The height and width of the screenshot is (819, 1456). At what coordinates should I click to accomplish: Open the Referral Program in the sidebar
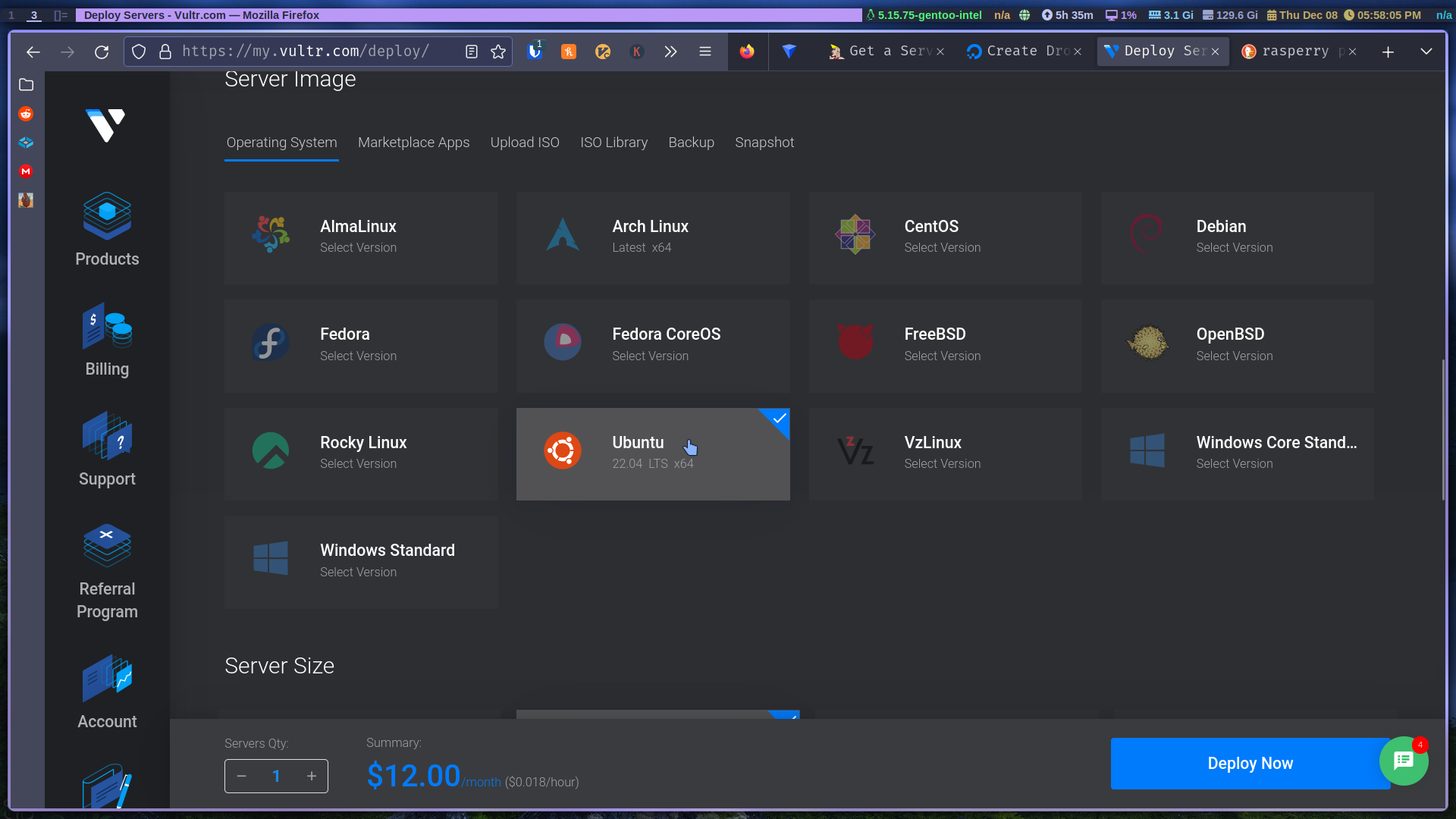tap(107, 572)
